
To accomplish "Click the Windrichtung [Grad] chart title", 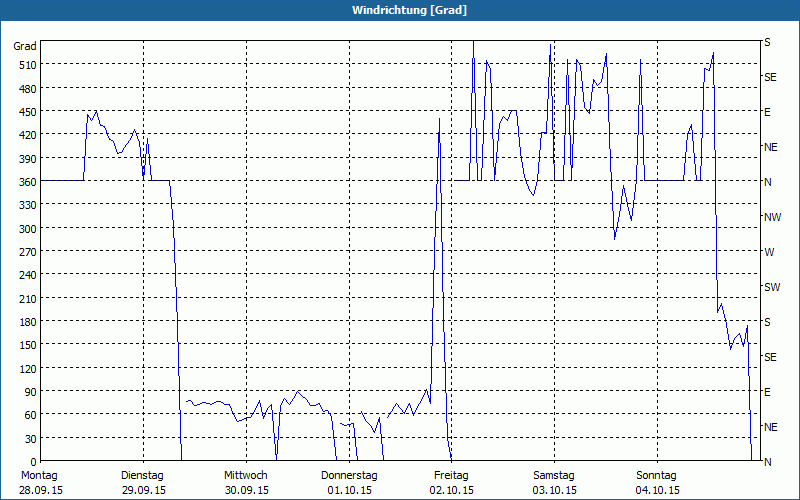I will (x=409, y=10).
